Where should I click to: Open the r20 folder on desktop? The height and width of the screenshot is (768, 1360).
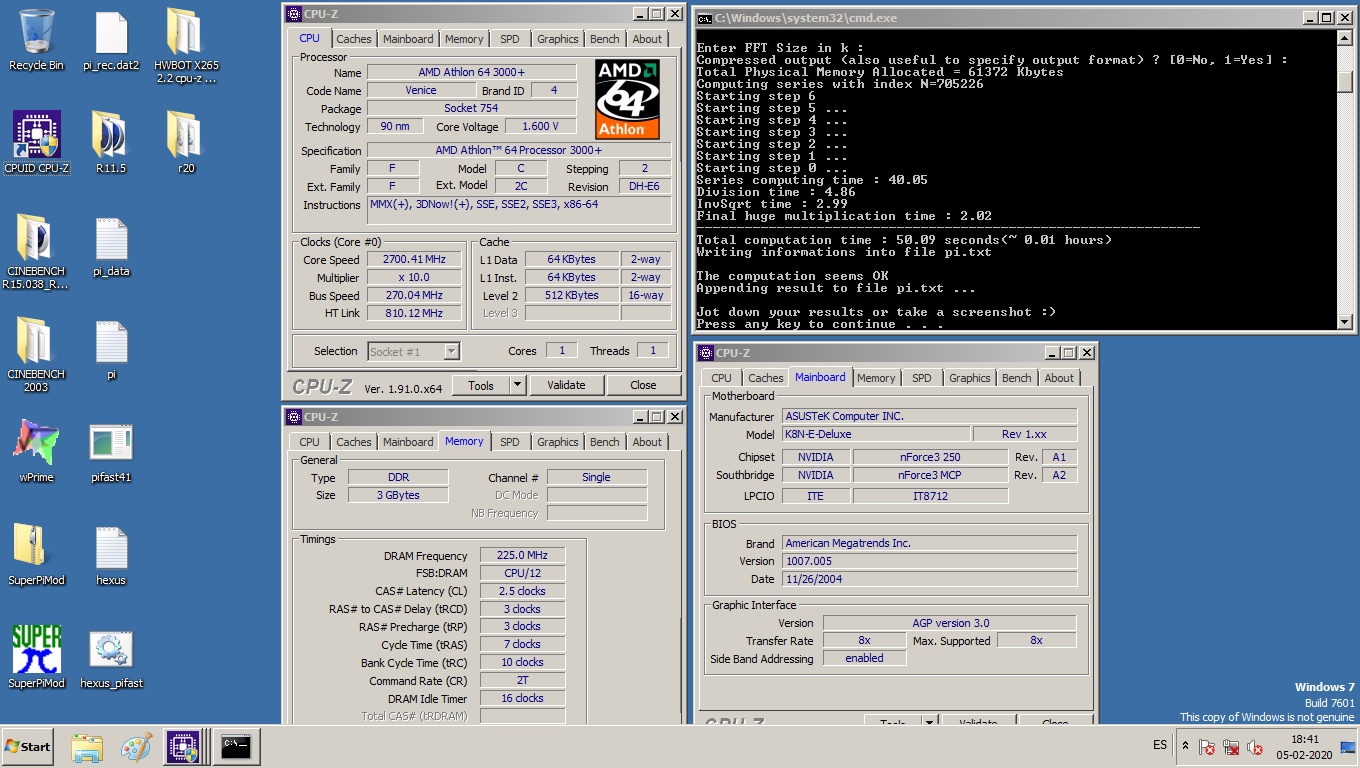(186, 143)
